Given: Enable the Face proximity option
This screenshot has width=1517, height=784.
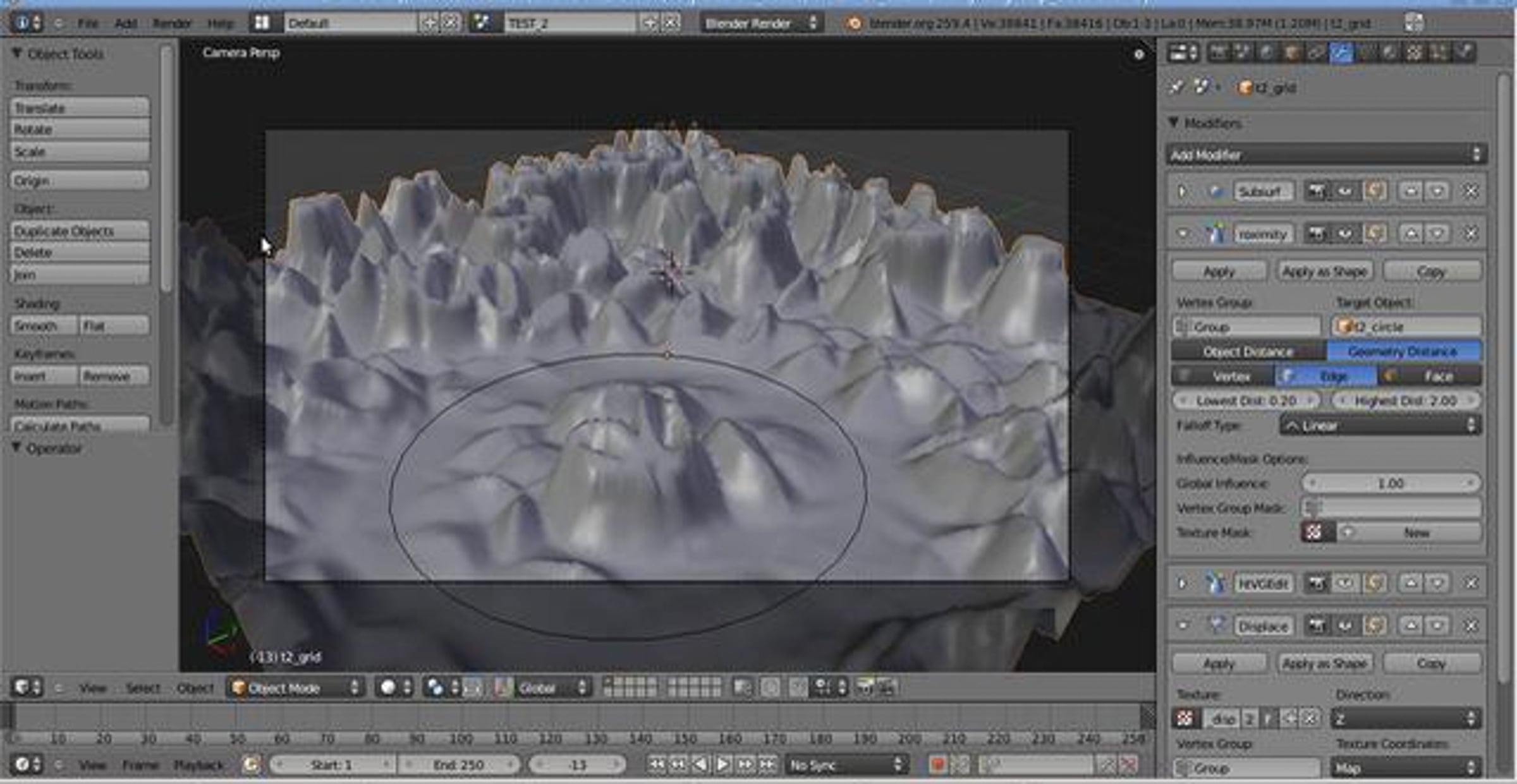Looking at the screenshot, I should pos(1430,377).
